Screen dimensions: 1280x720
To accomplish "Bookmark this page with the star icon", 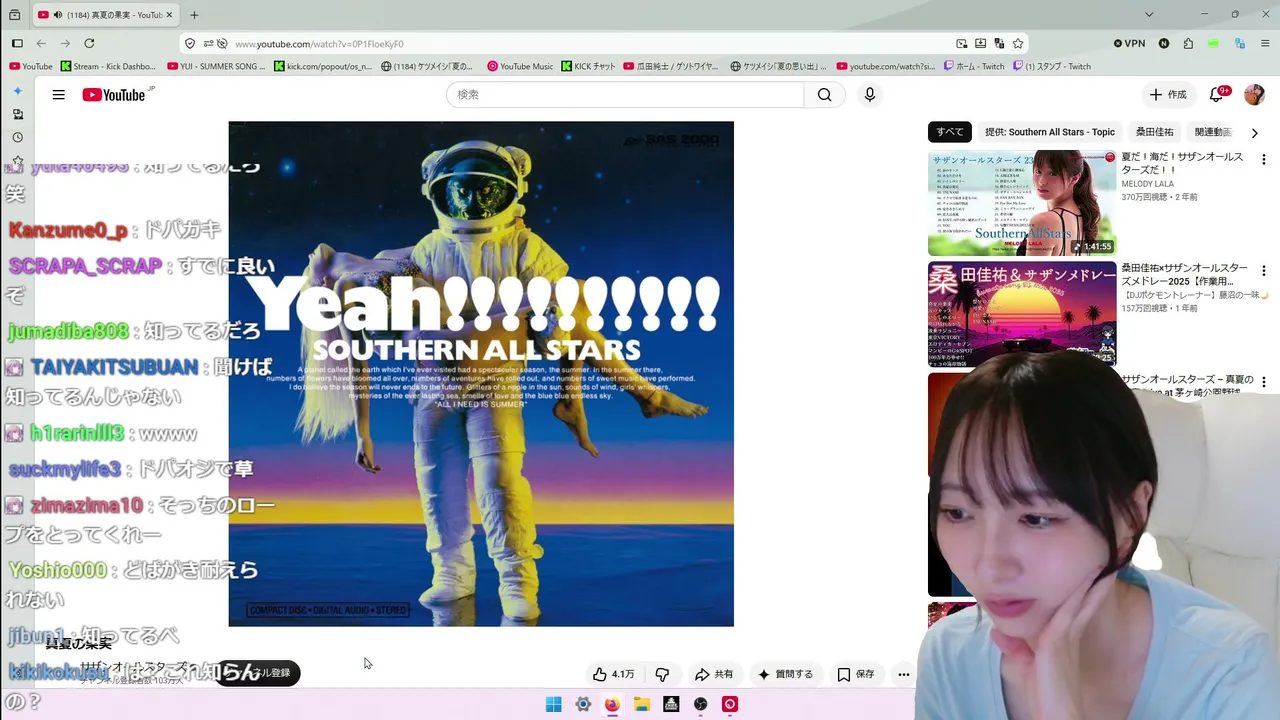I will (1018, 43).
